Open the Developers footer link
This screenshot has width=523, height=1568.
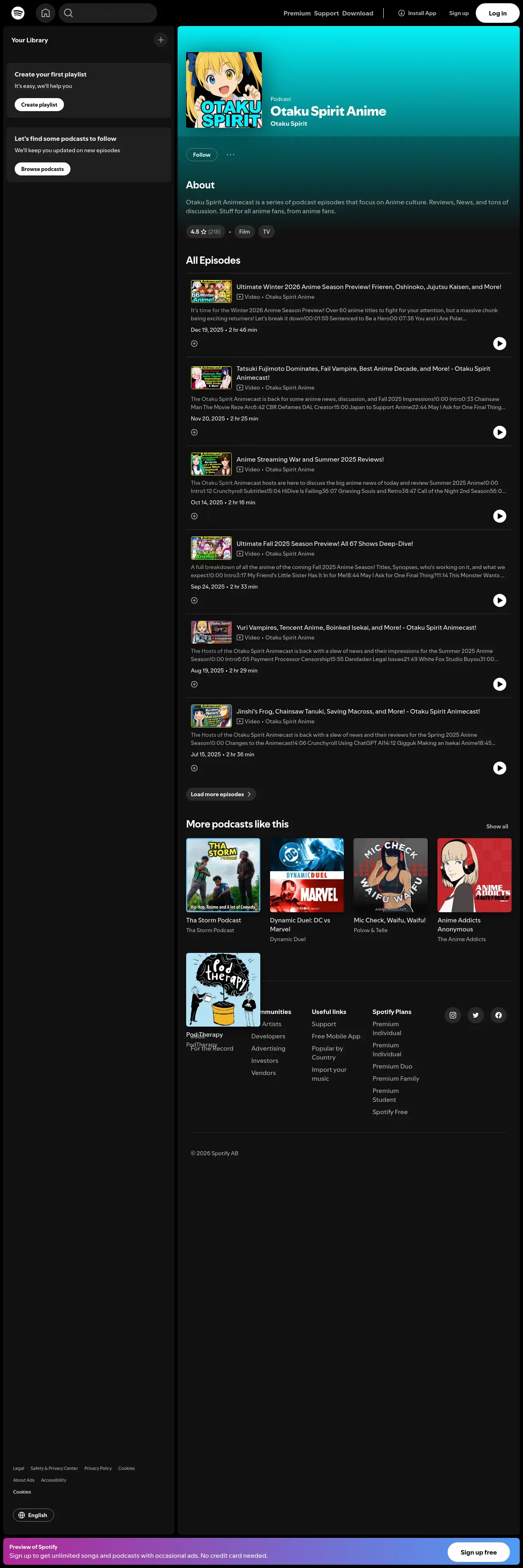pos(268,1036)
